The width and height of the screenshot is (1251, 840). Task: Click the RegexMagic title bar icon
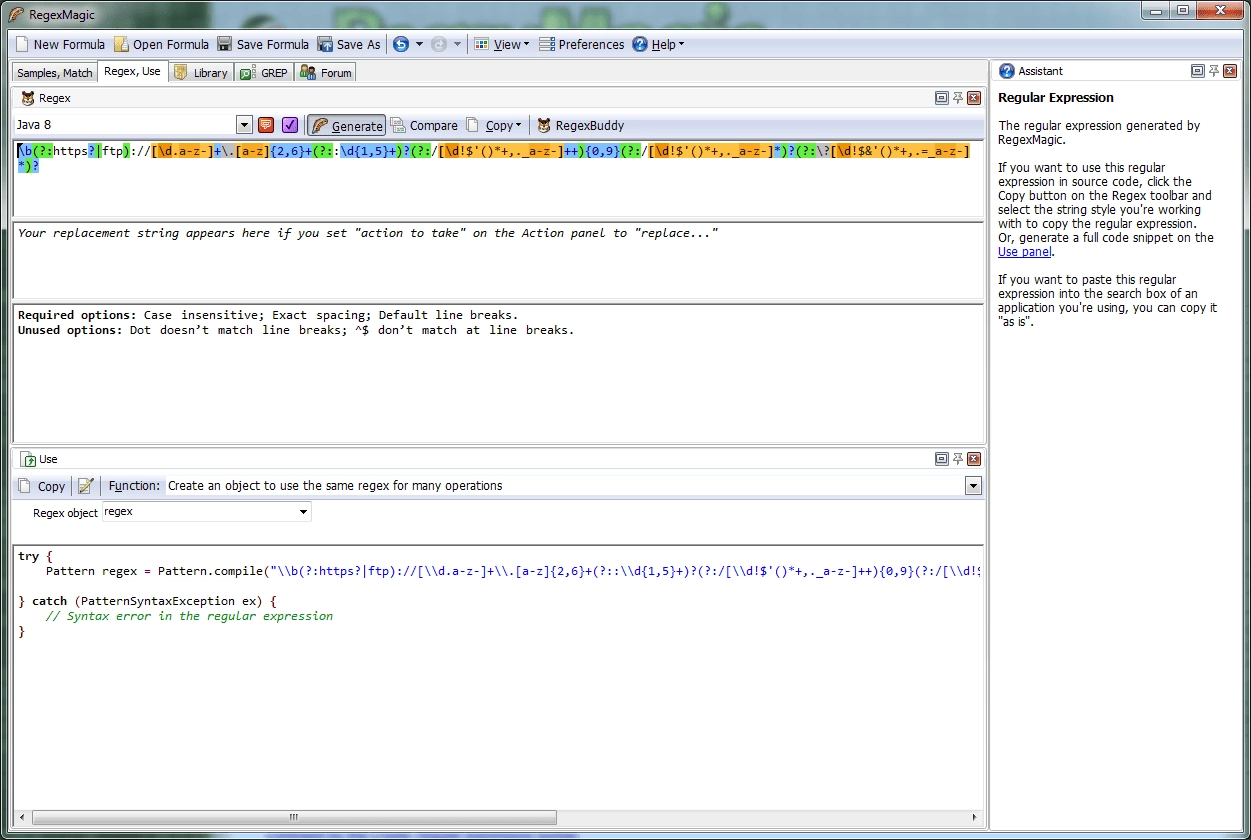point(16,15)
